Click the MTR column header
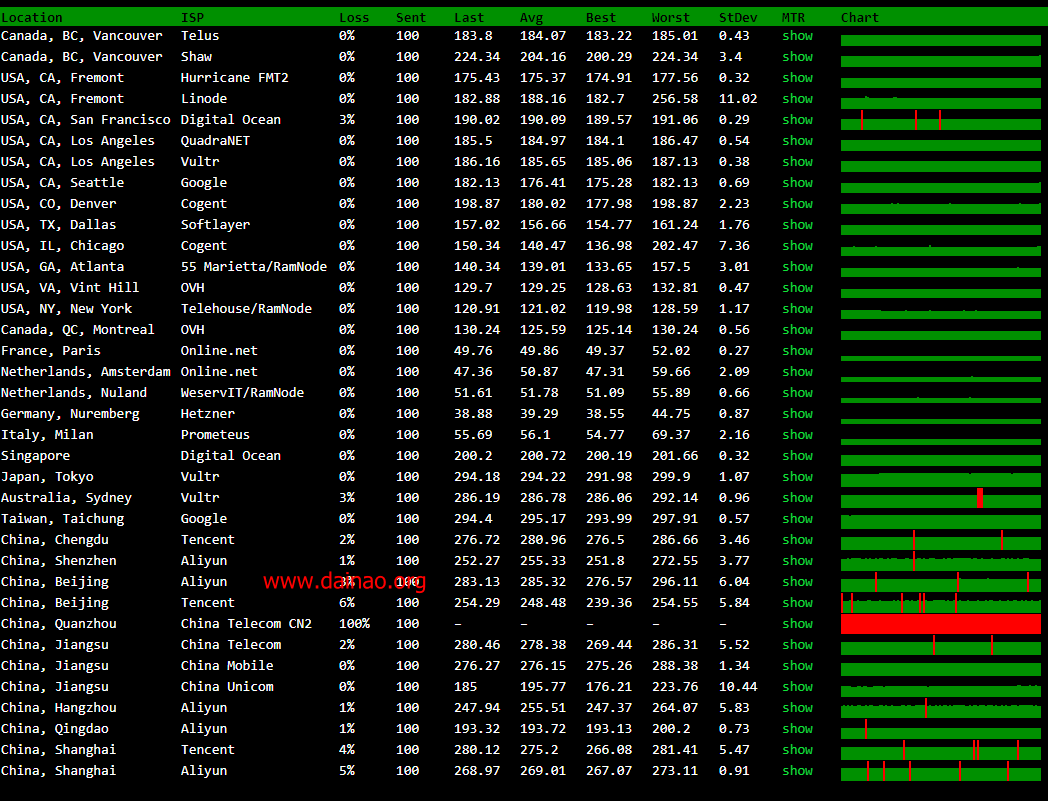Viewport: 1048px width, 801px height. (793, 17)
